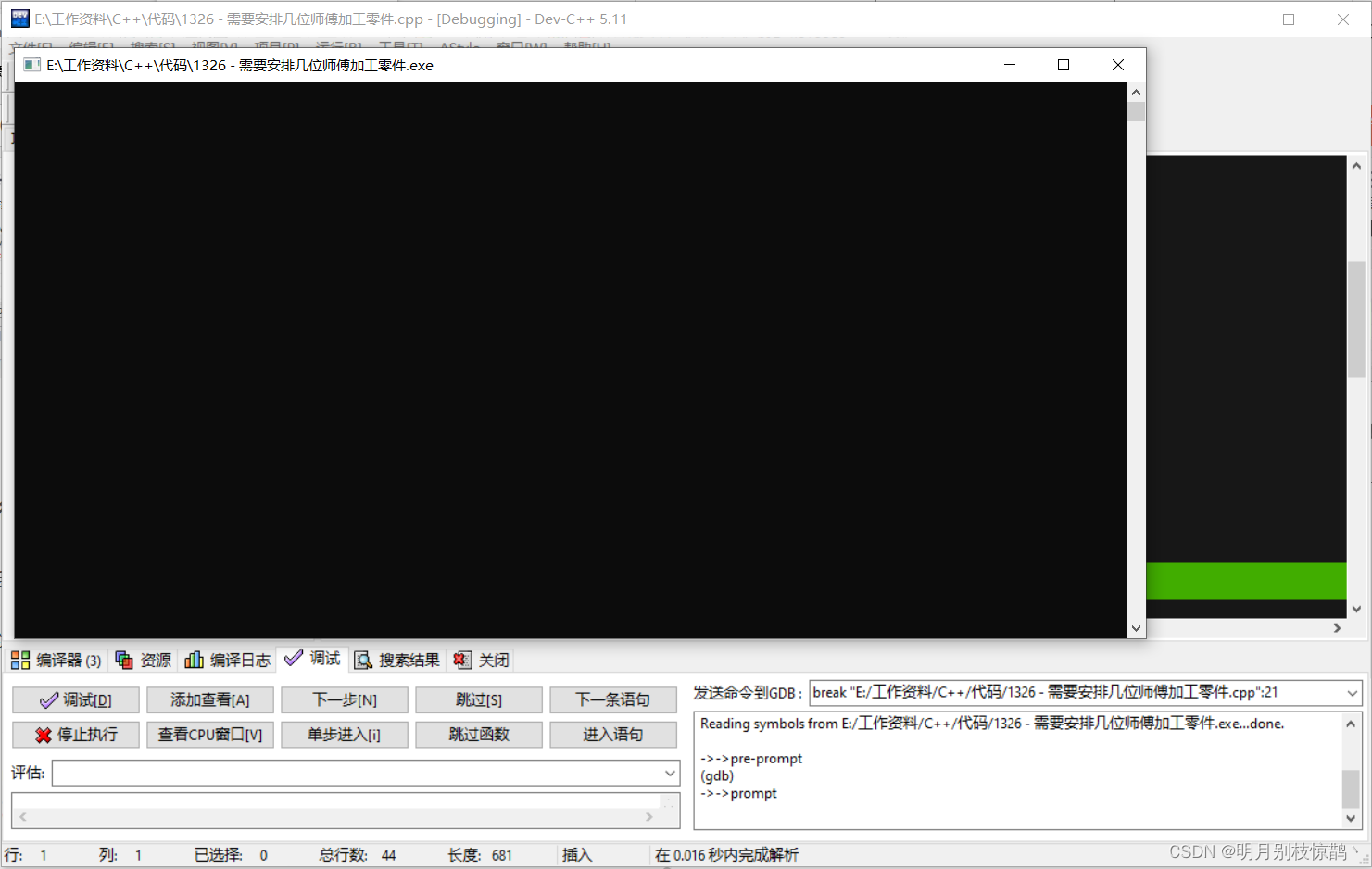Click the editor vertical scrollbar thumb

pos(1356,320)
